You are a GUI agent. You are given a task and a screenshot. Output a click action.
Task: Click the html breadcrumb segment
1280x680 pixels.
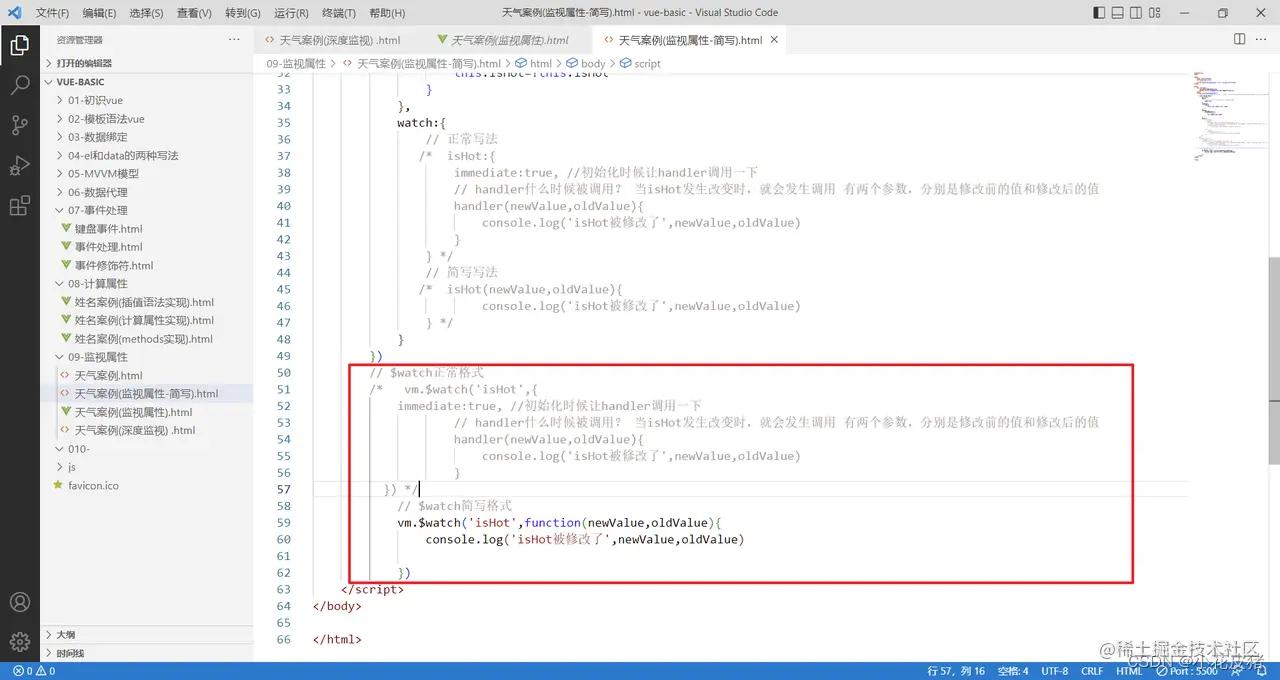point(540,63)
